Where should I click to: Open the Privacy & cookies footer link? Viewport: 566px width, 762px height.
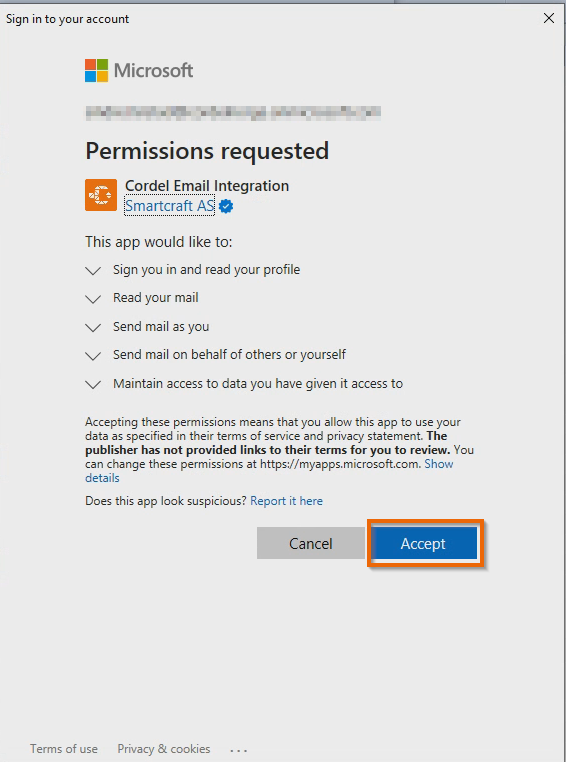point(164,749)
